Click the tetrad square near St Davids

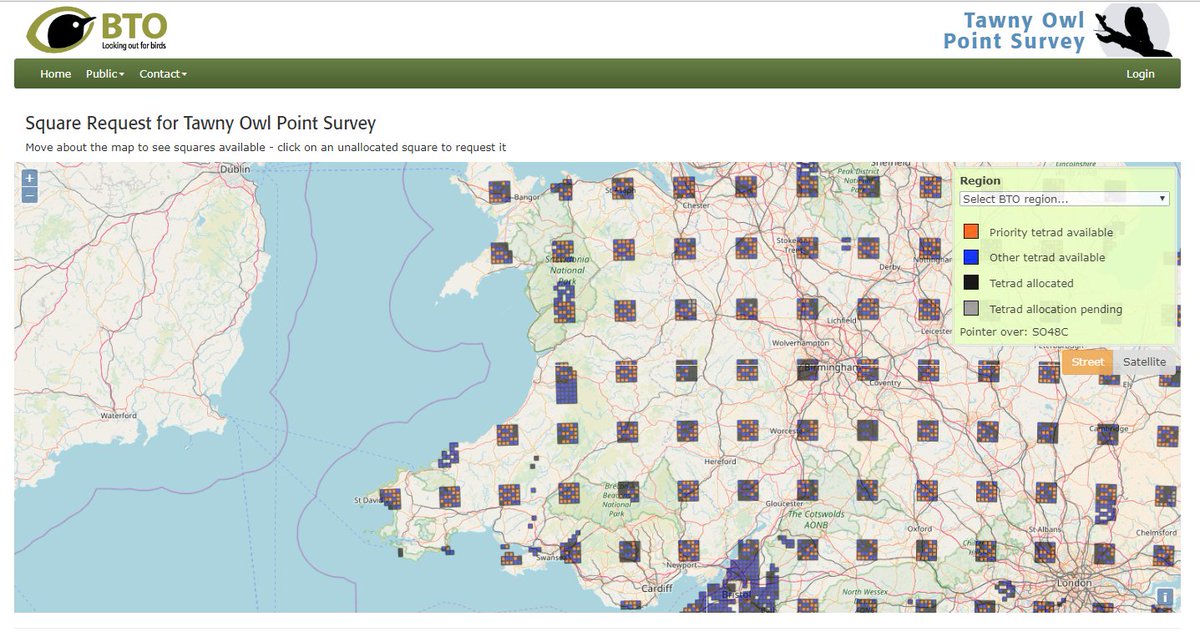(391, 497)
